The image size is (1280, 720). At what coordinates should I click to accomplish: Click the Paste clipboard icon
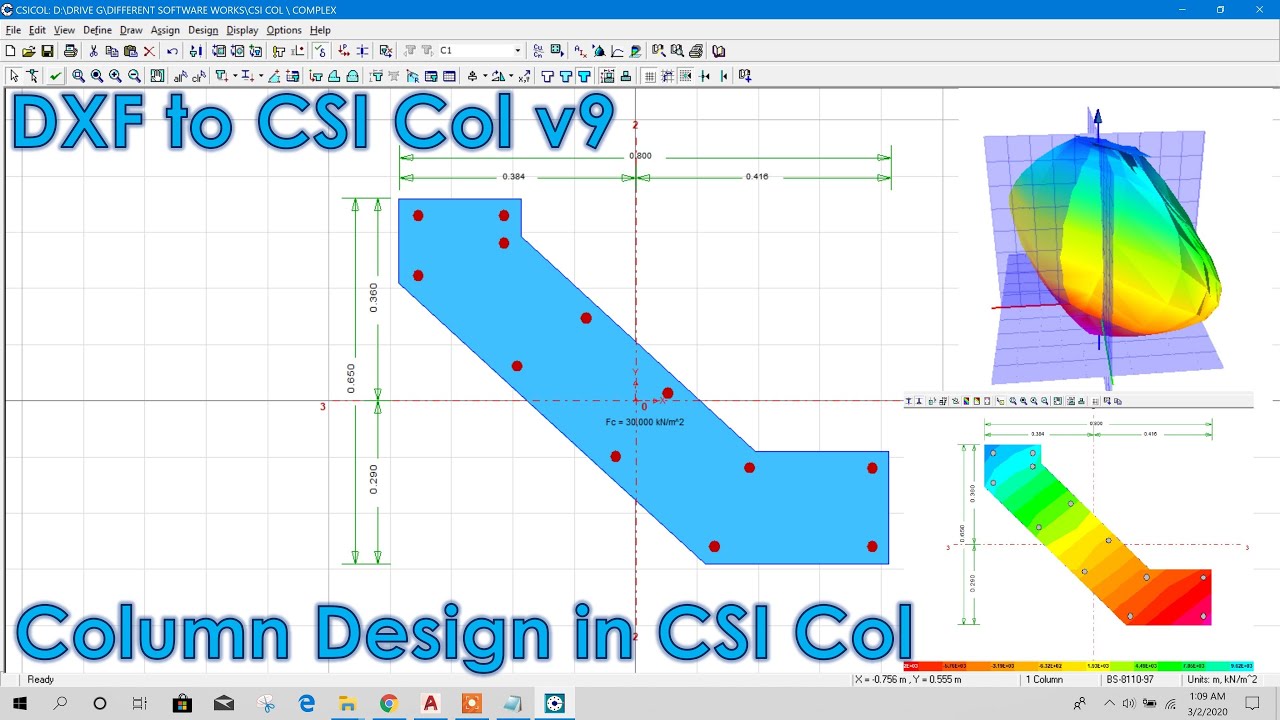click(130, 50)
